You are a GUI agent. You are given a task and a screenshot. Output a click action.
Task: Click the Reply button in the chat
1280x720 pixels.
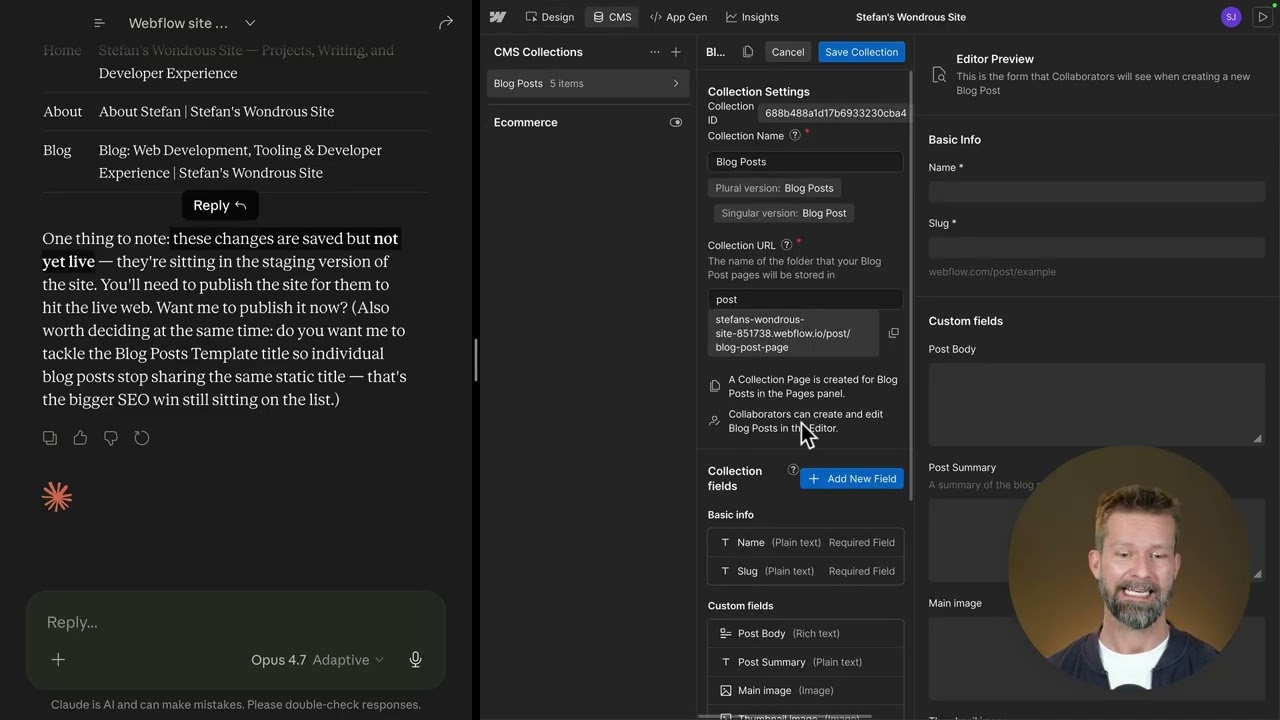220,205
